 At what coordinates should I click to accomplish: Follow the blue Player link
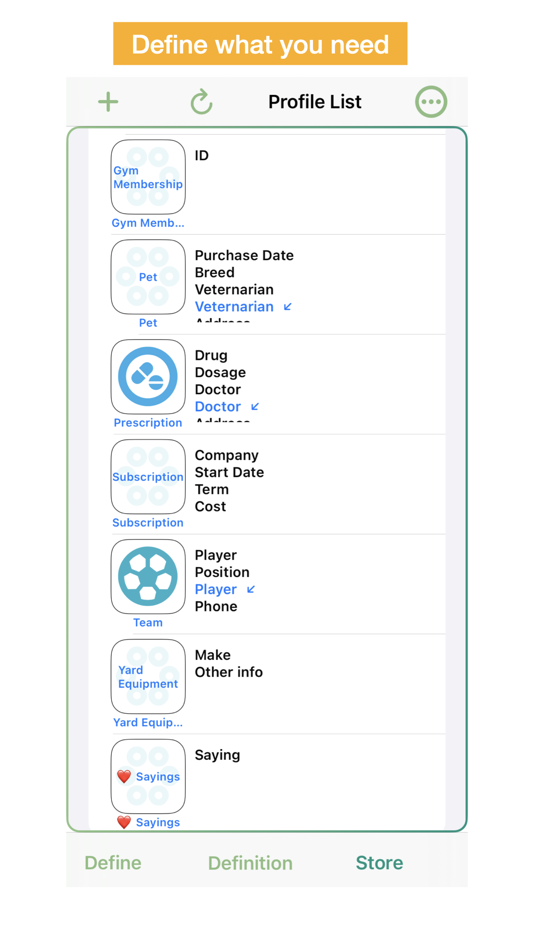click(216, 590)
